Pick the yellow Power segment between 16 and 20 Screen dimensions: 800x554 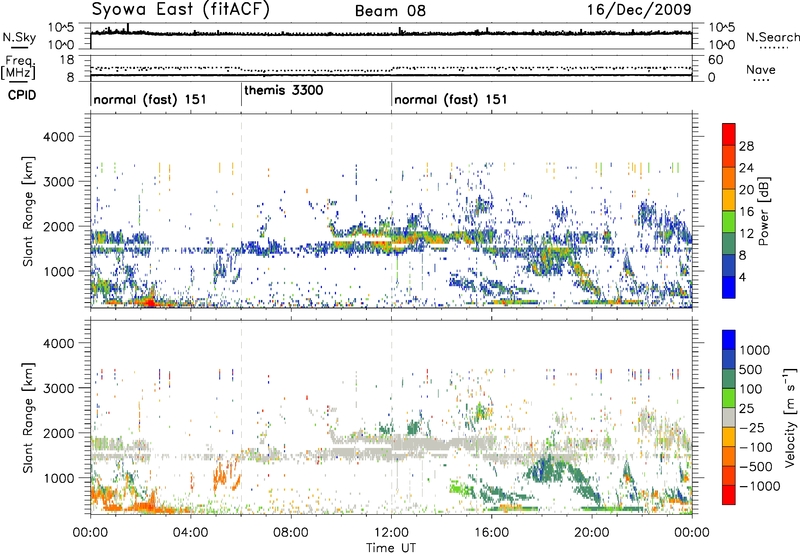[x=729, y=200]
